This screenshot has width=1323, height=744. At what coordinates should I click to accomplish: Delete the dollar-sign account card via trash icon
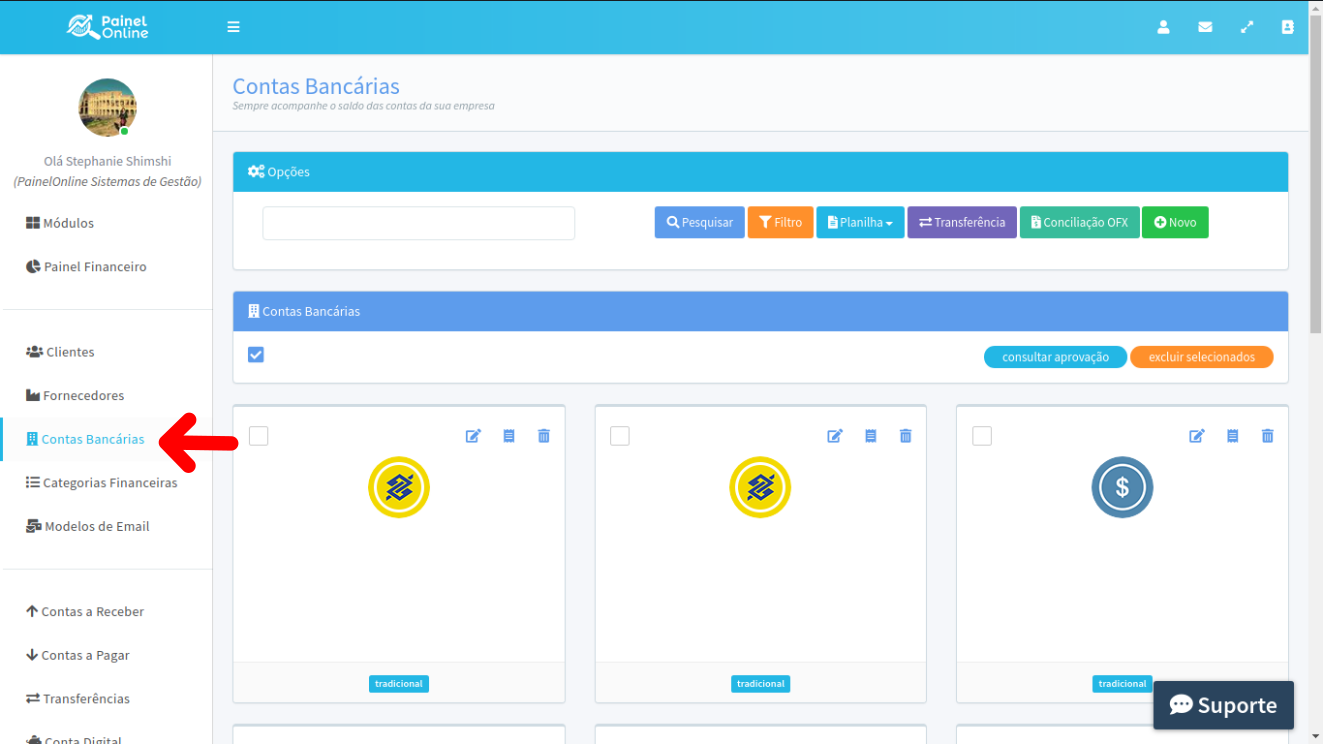(1268, 436)
